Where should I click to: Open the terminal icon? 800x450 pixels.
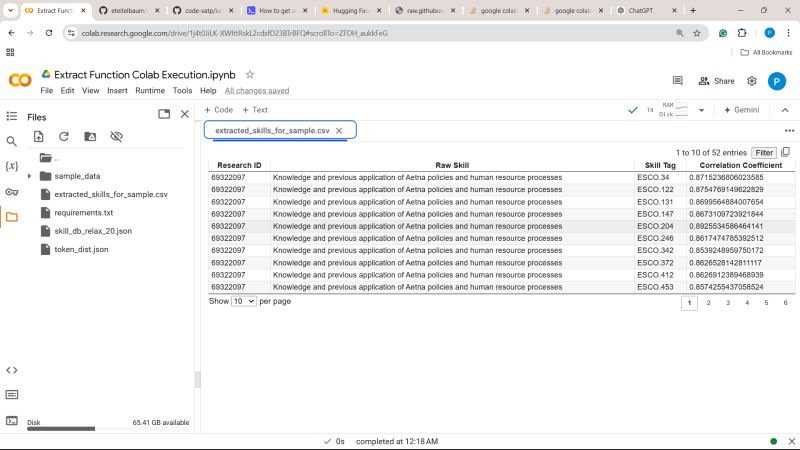(12, 420)
